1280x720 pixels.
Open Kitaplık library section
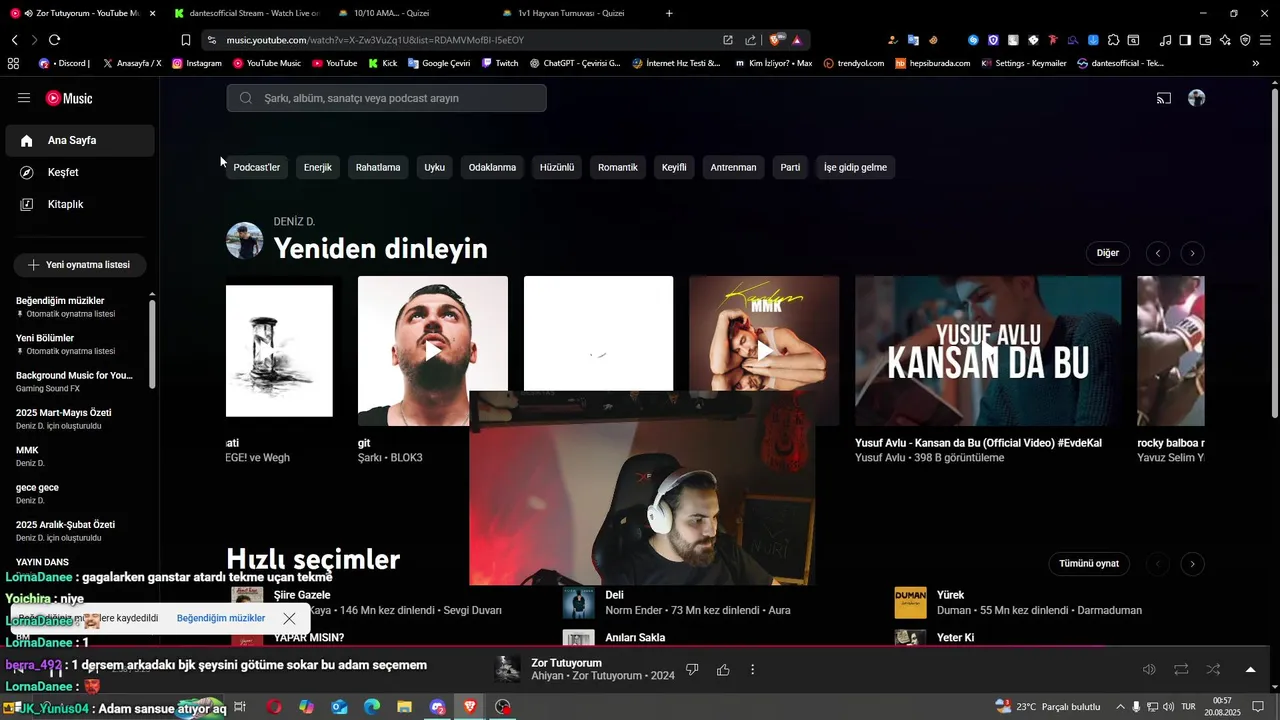(80, 204)
